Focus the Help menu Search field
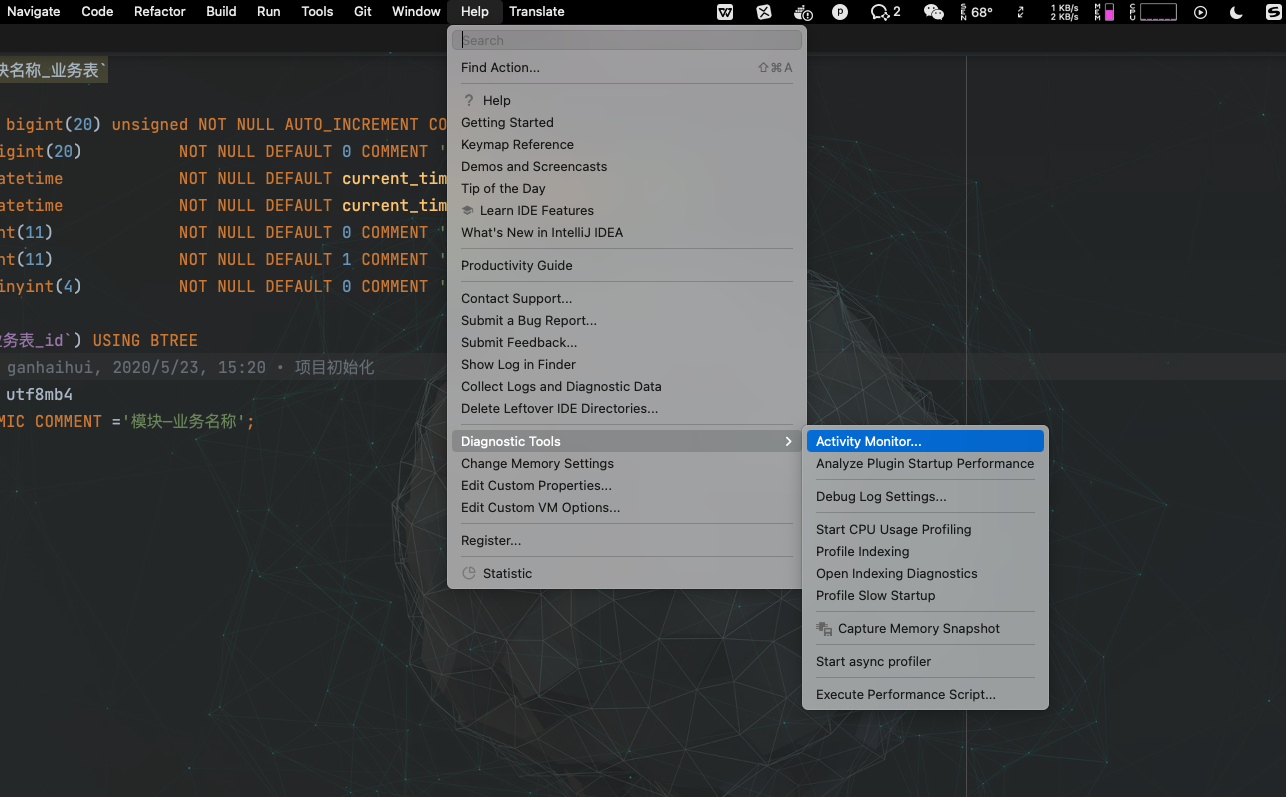This screenshot has width=1286, height=797. click(x=627, y=40)
